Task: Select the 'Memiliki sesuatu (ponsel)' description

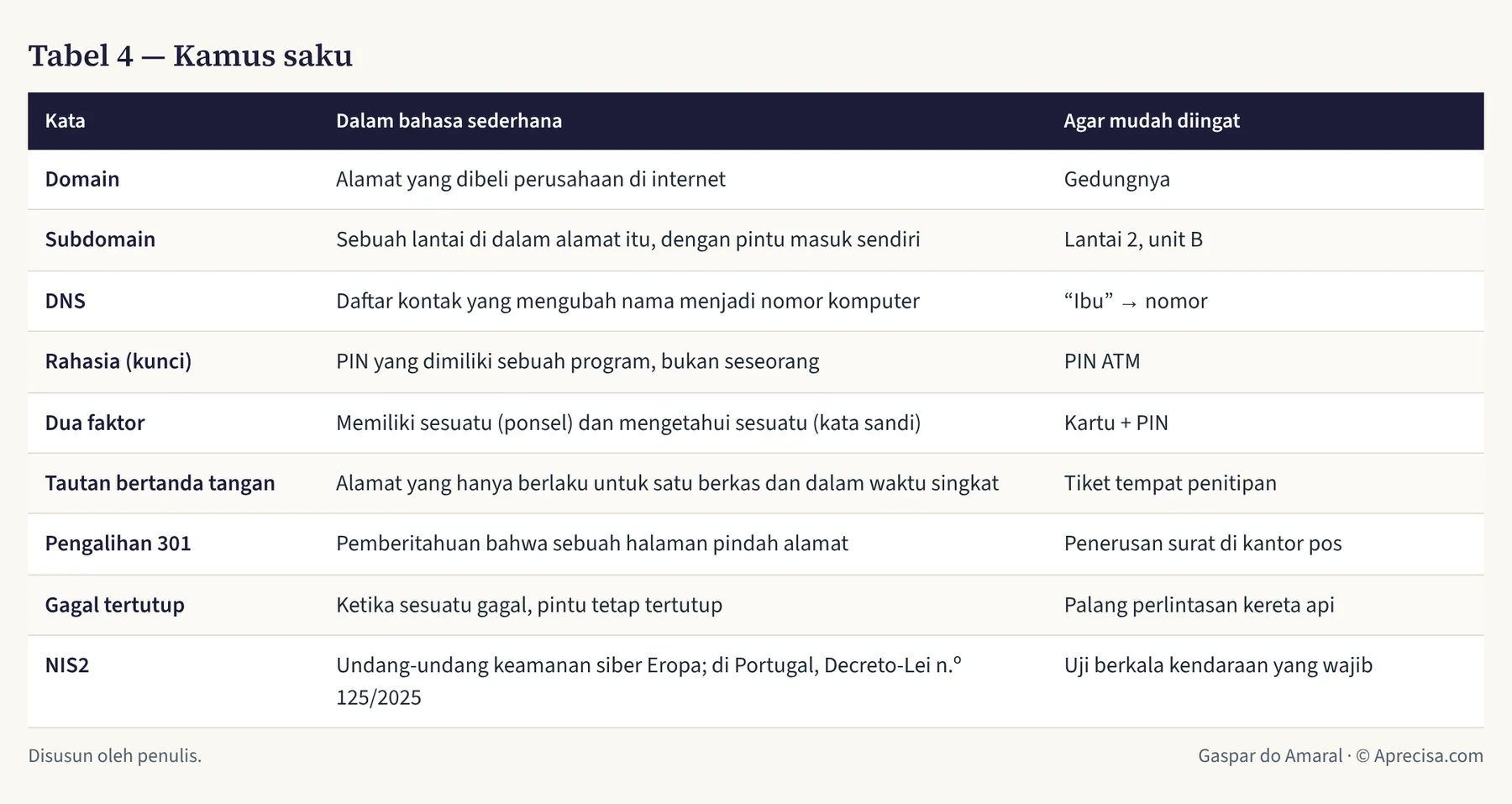Action: (x=628, y=423)
